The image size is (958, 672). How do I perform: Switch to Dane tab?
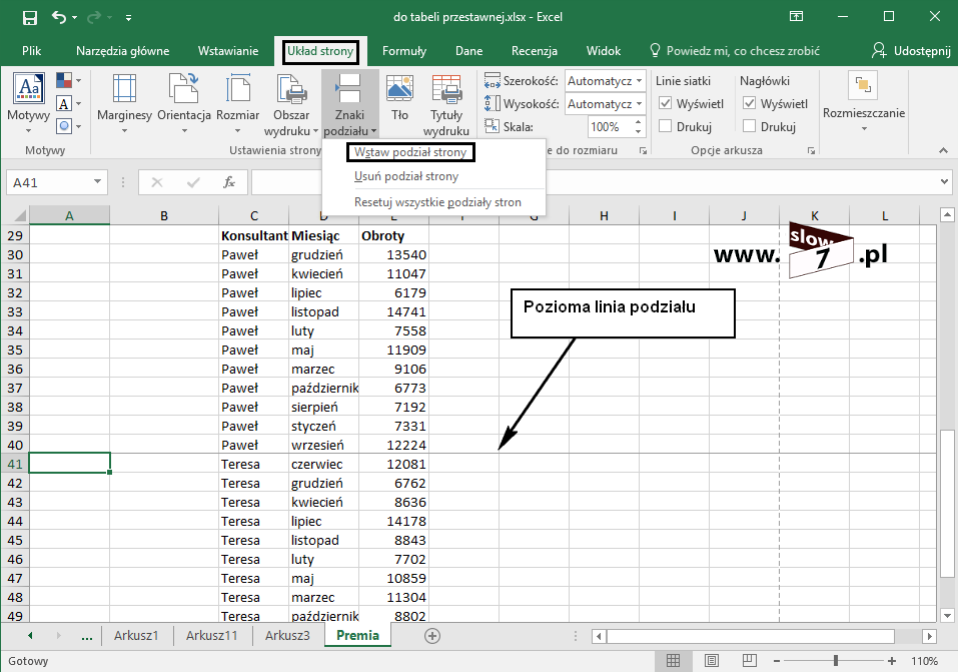pyautogui.click(x=469, y=51)
